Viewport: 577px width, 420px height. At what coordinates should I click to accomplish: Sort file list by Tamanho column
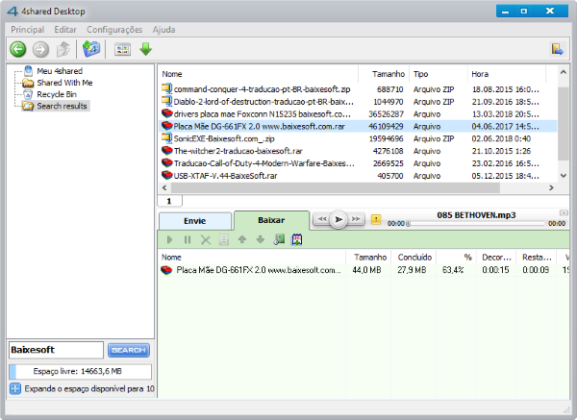click(x=384, y=74)
